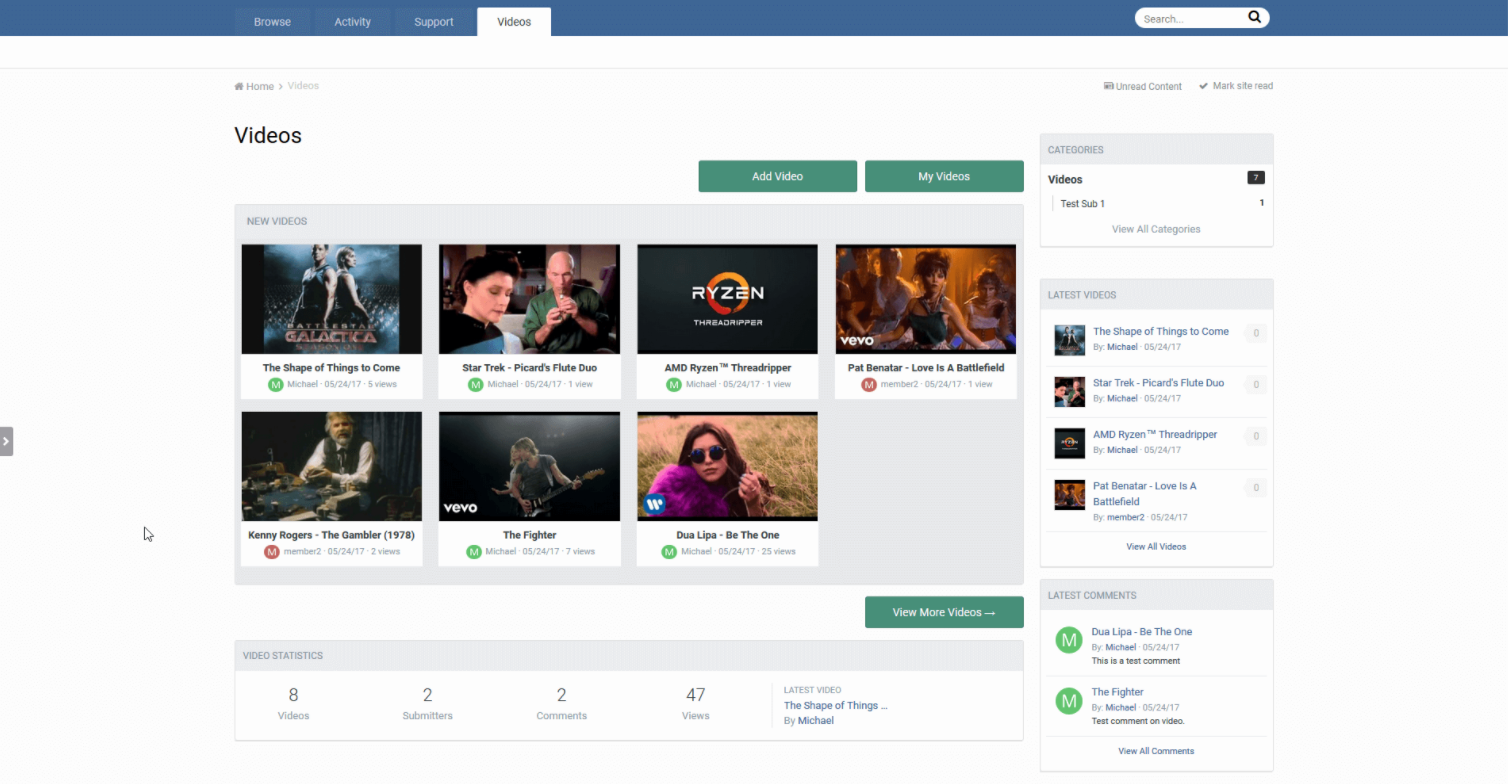Select the Test Sub 1 category
The height and width of the screenshot is (784, 1508).
pos(1082,204)
